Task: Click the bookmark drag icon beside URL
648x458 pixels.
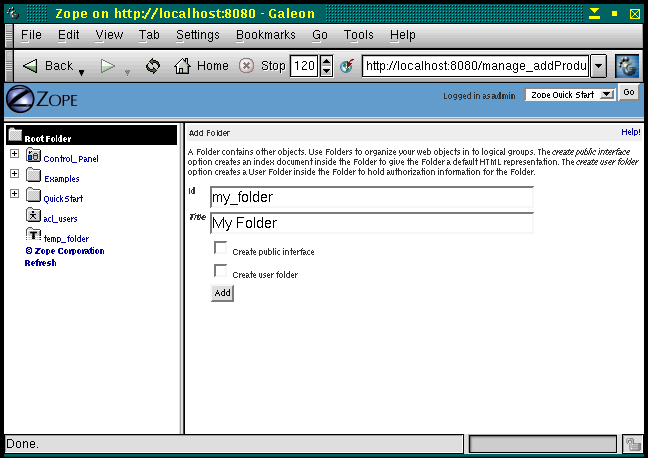Action: pyautogui.click(x=347, y=66)
